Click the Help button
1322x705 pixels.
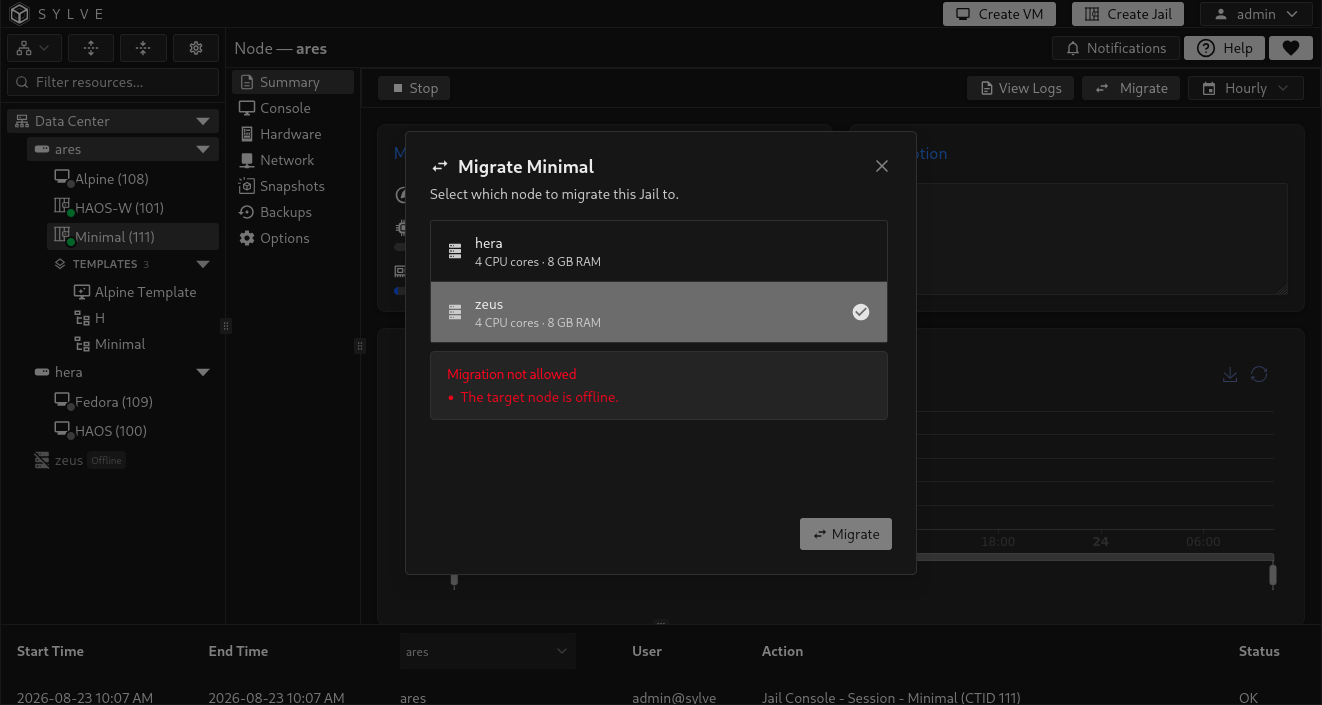(x=1225, y=48)
